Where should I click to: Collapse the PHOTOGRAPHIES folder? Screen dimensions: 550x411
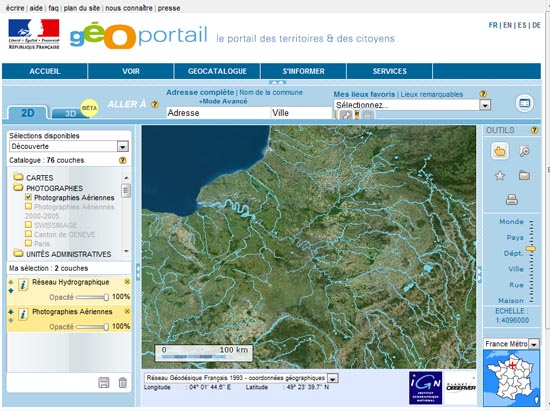18,187
